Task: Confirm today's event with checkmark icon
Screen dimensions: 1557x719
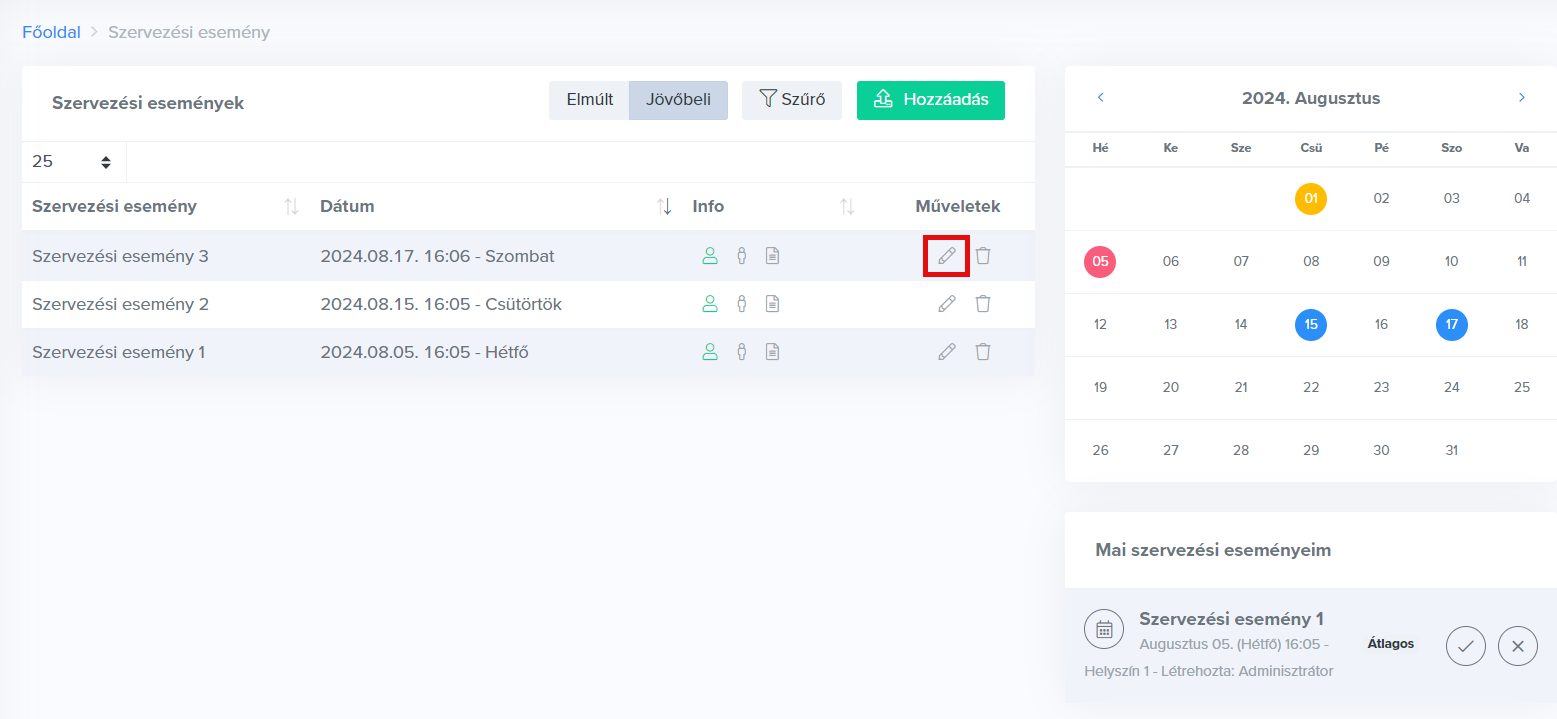Action: [1466, 646]
